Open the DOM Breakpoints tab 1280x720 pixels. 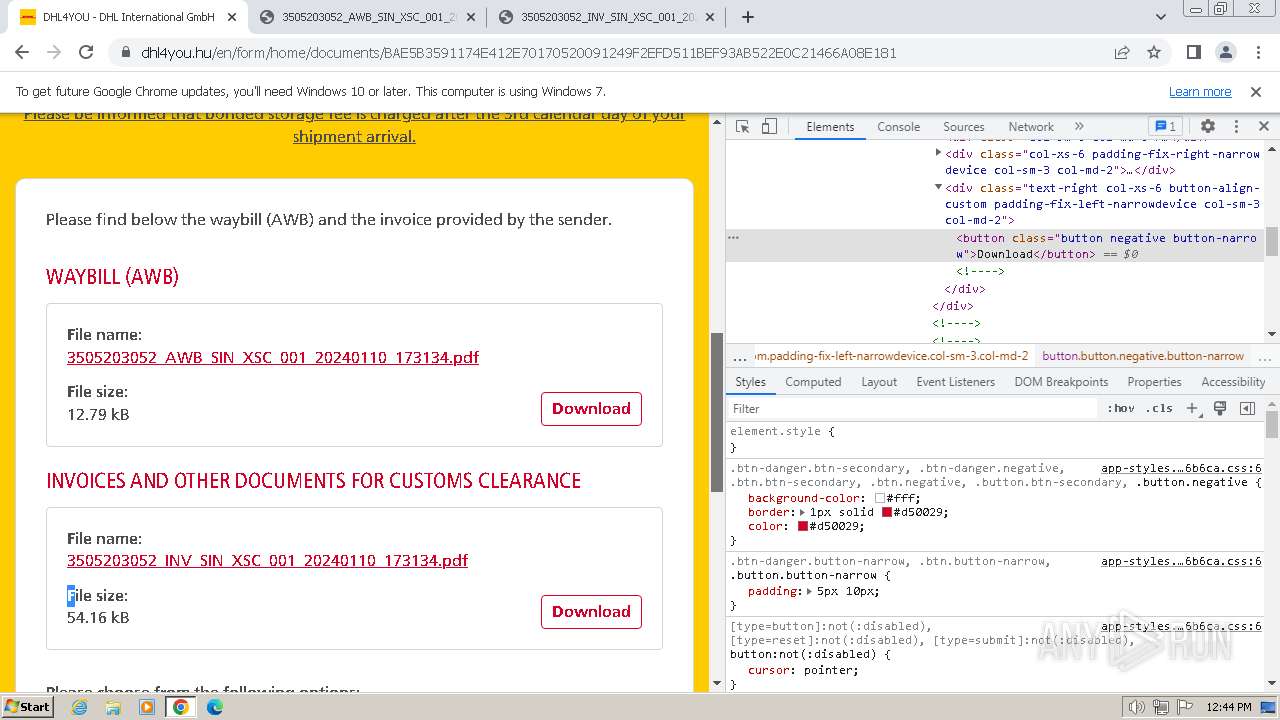(1061, 382)
